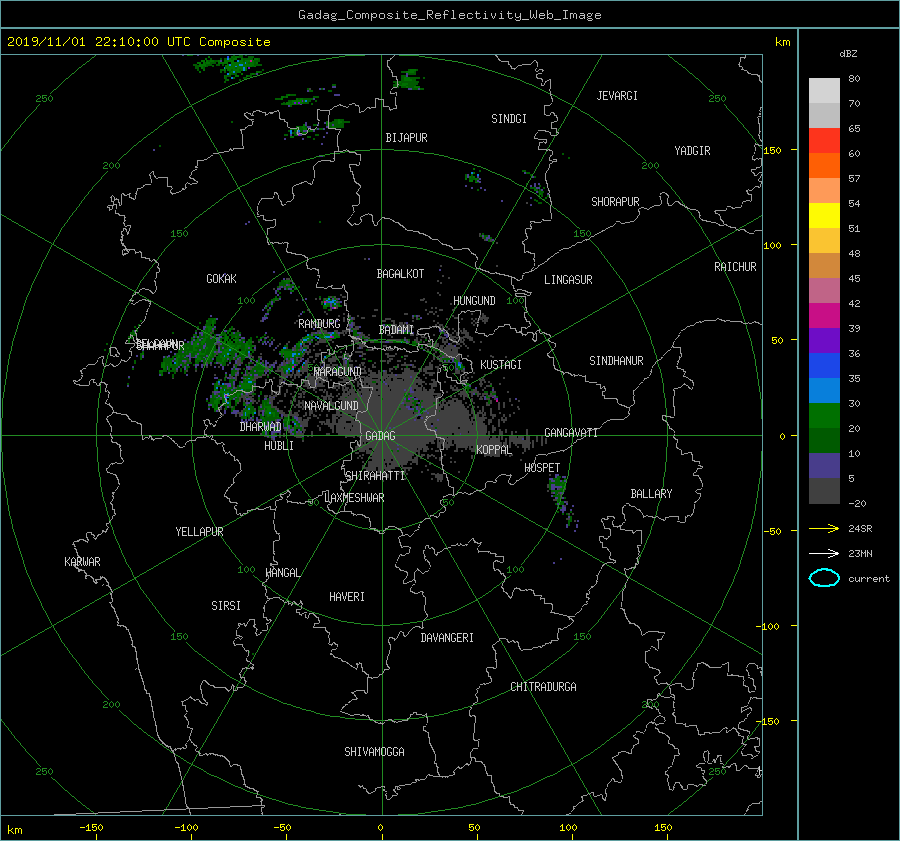Click the KARWAR city label
Screen dimensions: 900x841
click(x=82, y=562)
